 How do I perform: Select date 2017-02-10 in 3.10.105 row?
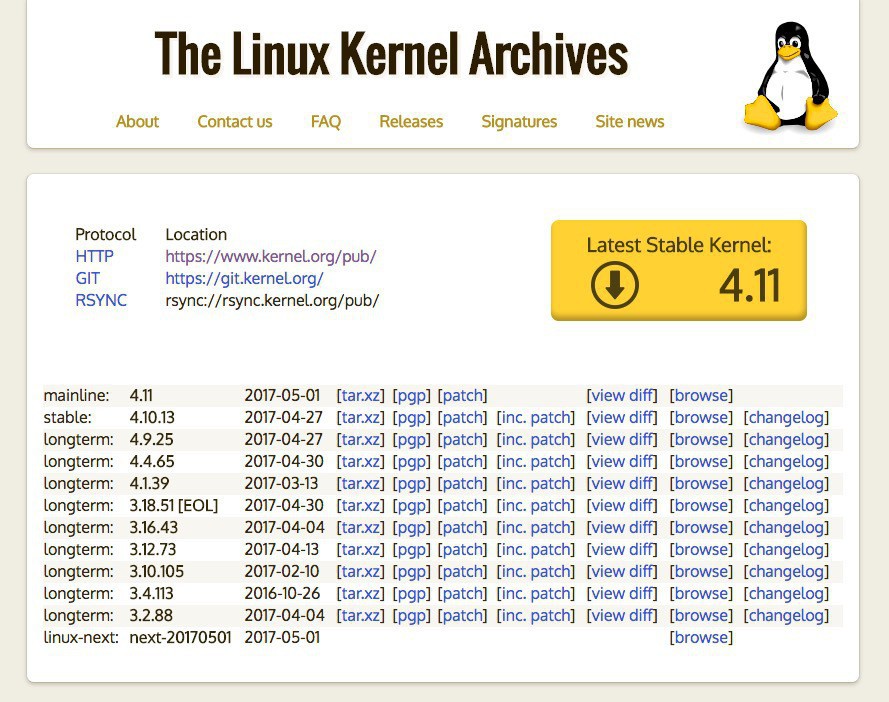point(282,572)
